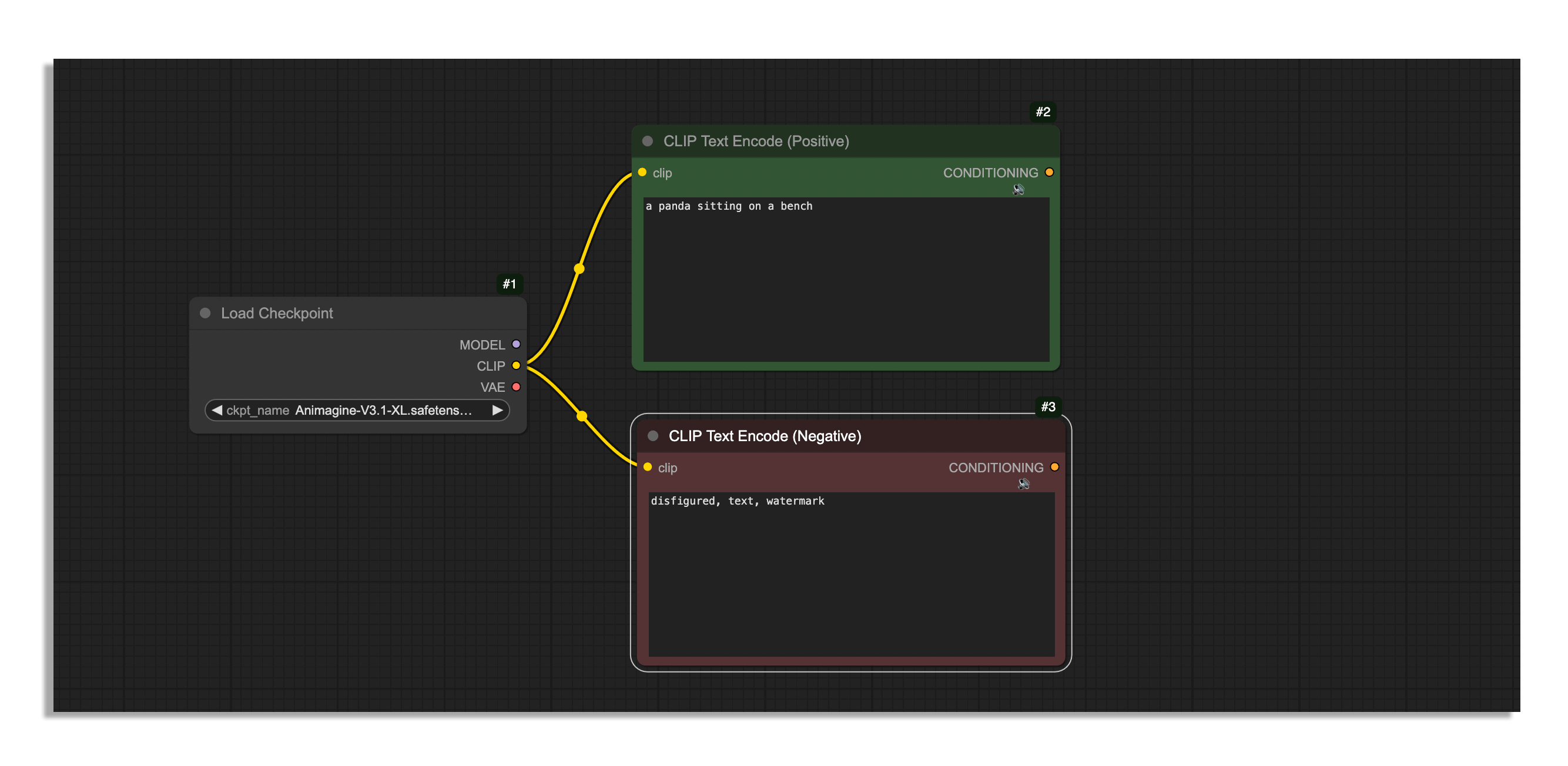Image resolution: width=1568 pixels, height=766 pixels.
Task: Collapse the Load Checkpoint node via its title dot
Action: pyautogui.click(x=205, y=313)
